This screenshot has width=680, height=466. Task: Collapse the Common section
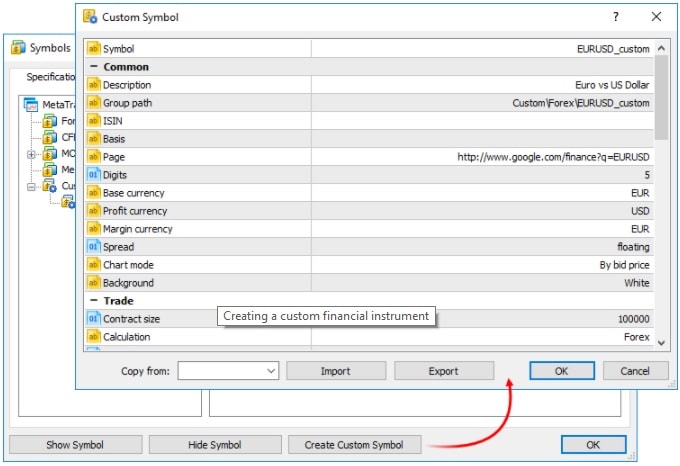tap(94, 67)
